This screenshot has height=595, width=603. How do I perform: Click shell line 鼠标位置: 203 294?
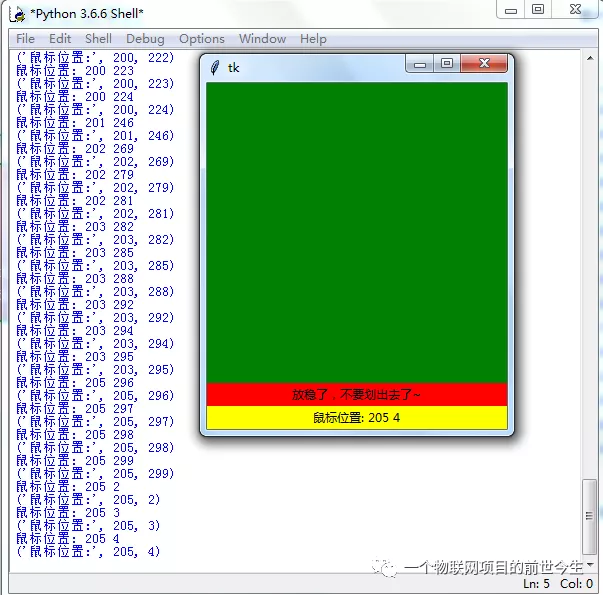point(75,330)
